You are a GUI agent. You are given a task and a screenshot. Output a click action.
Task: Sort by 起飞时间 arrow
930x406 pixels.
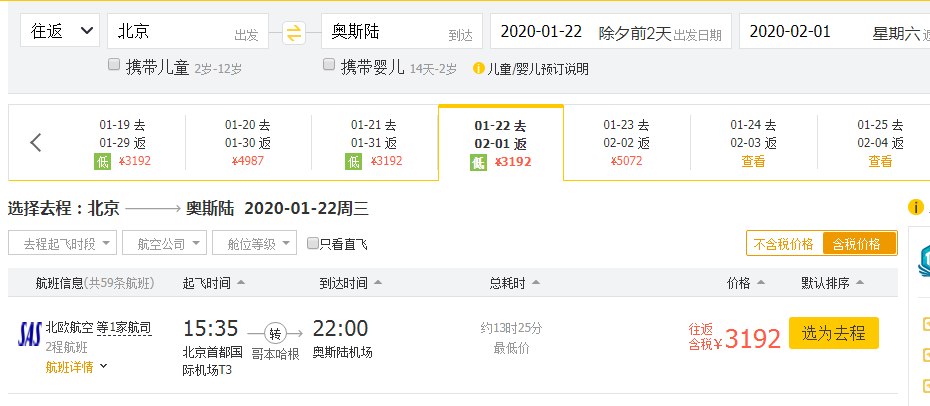pyautogui.click(x=240, y=283)
